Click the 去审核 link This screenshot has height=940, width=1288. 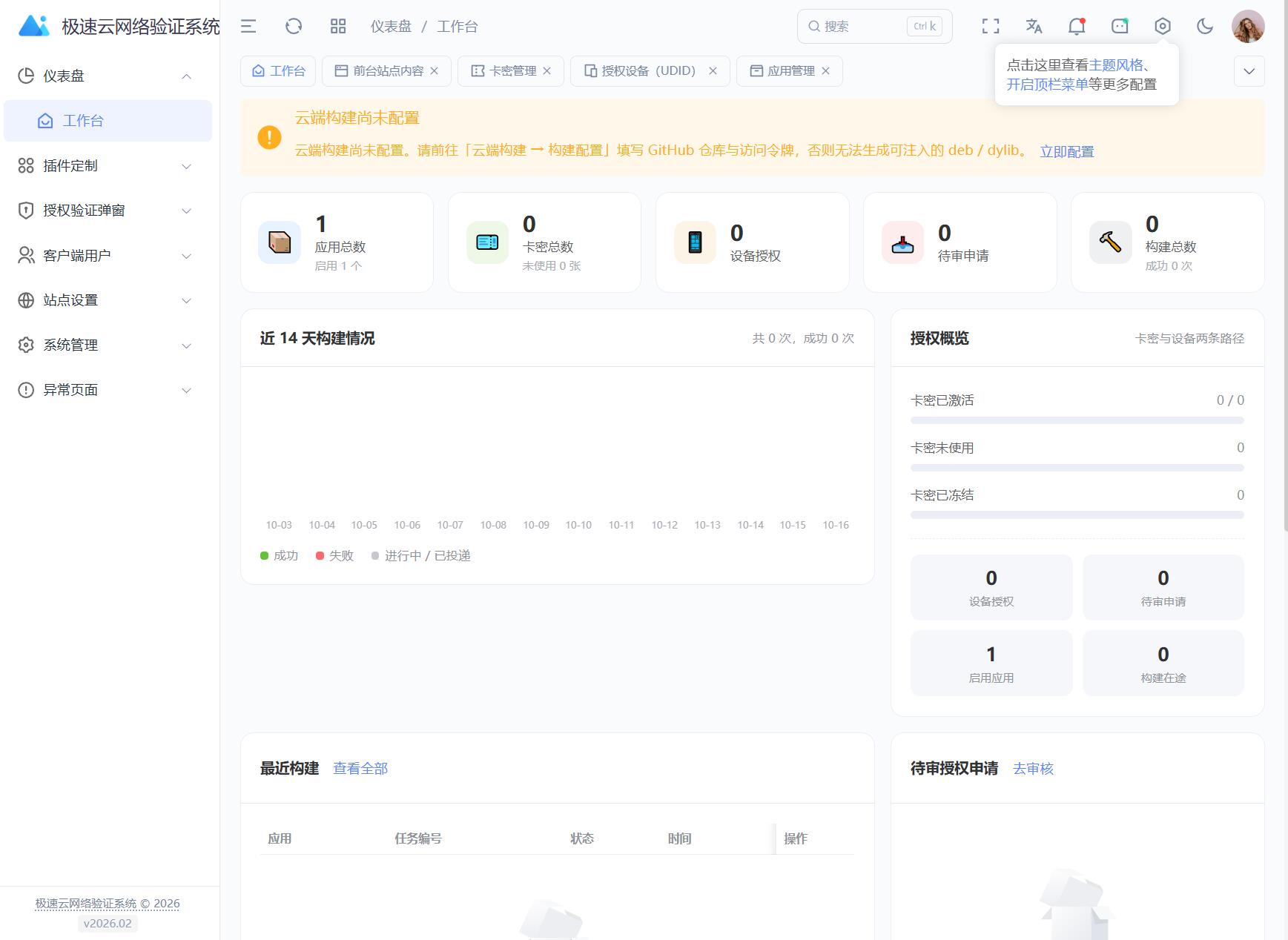[x=1033, y=769]
